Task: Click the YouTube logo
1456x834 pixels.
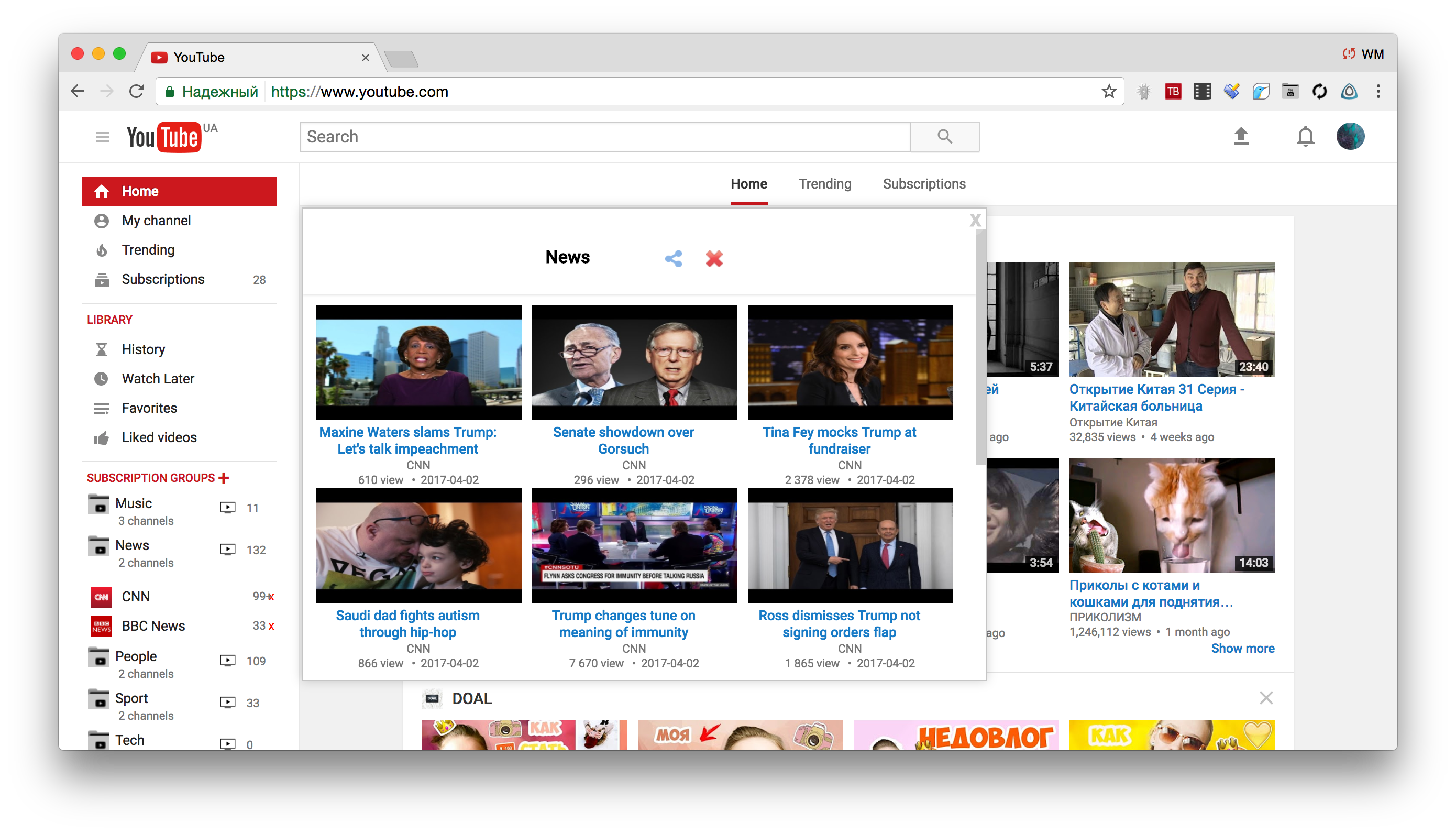Action: click(162, 136)
